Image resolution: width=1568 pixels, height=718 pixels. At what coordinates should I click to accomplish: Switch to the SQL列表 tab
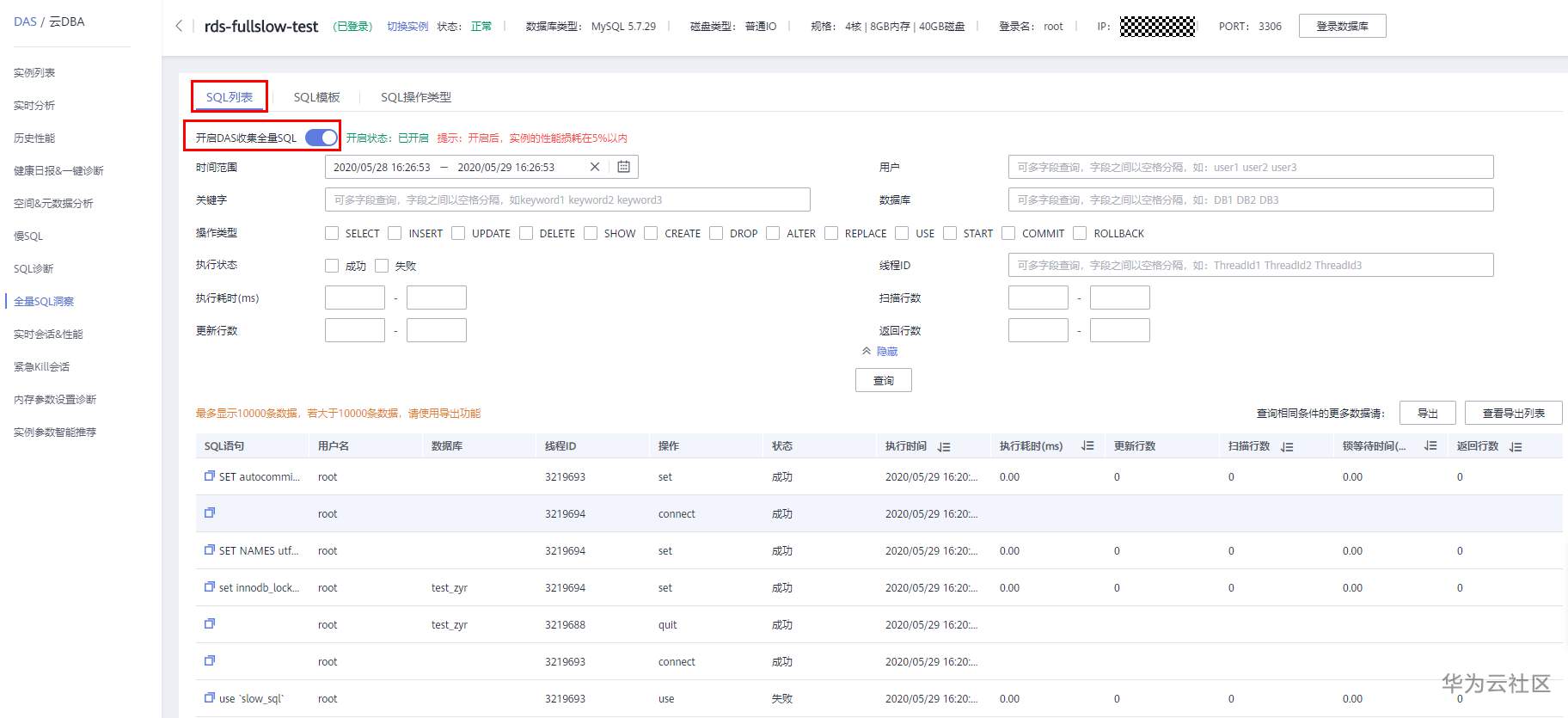(x=230, y=97)
